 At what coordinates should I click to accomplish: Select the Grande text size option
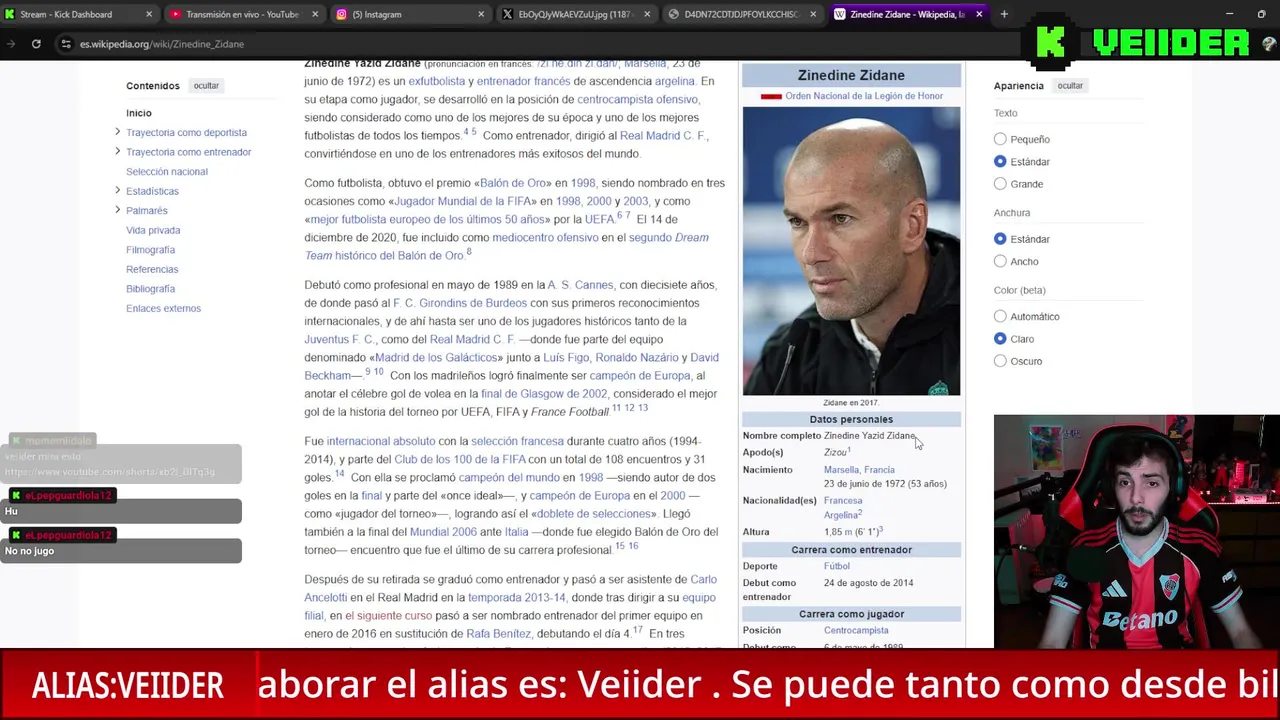1000,184
